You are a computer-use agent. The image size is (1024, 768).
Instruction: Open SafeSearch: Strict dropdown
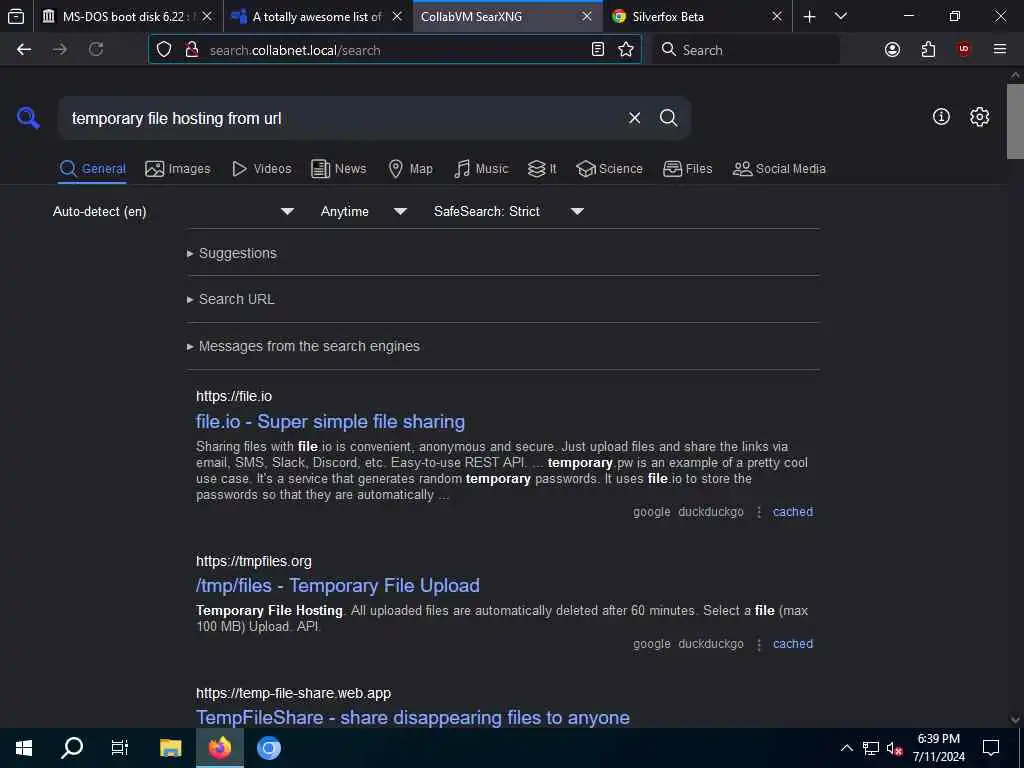click(508, 212)
